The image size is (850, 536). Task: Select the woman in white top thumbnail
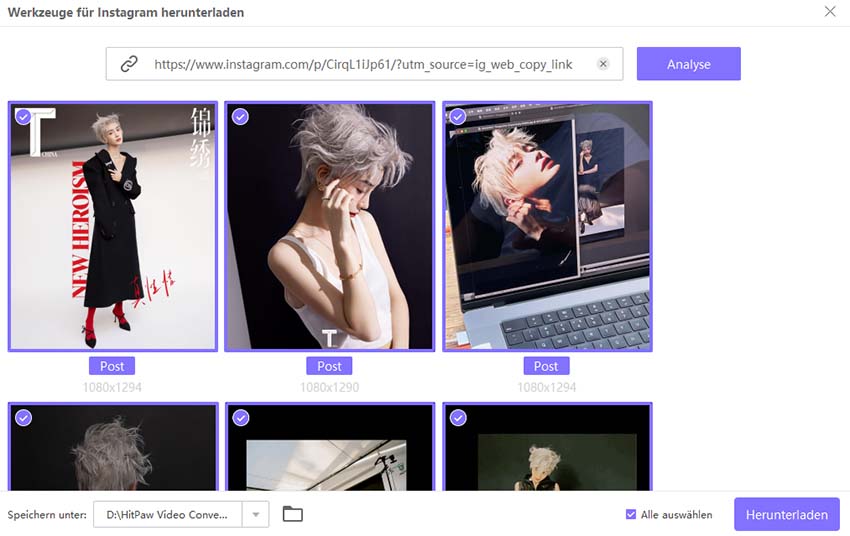tap(330, 227)
